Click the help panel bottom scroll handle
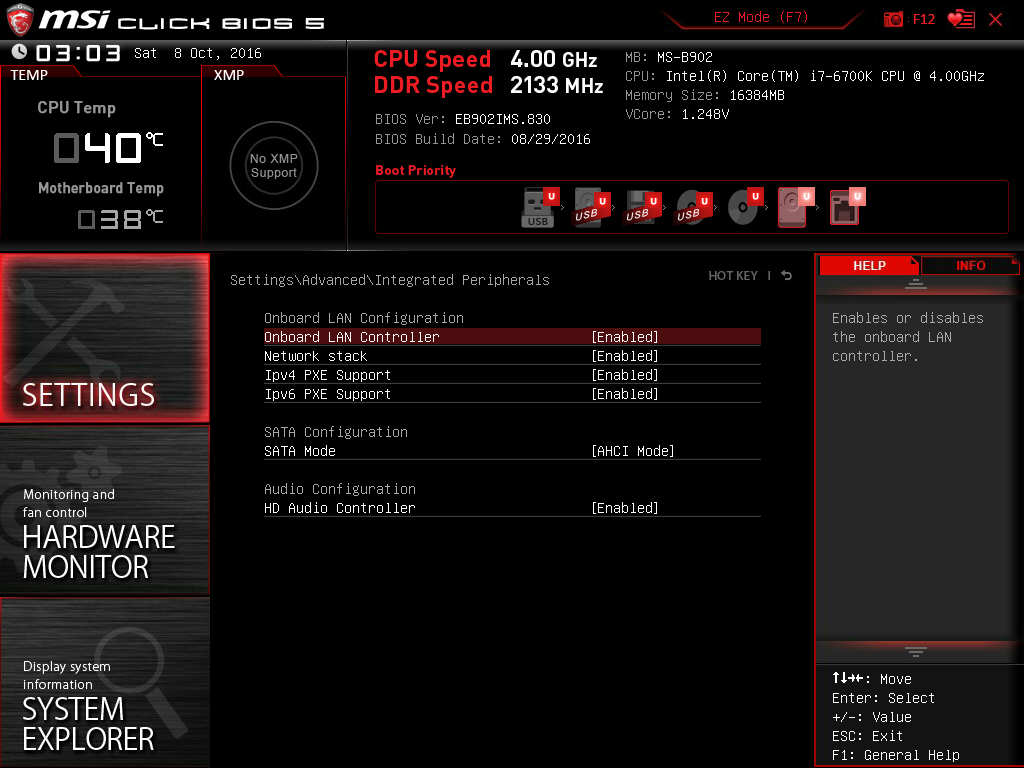The image size is (1024, 768). (x=916, y=651)
